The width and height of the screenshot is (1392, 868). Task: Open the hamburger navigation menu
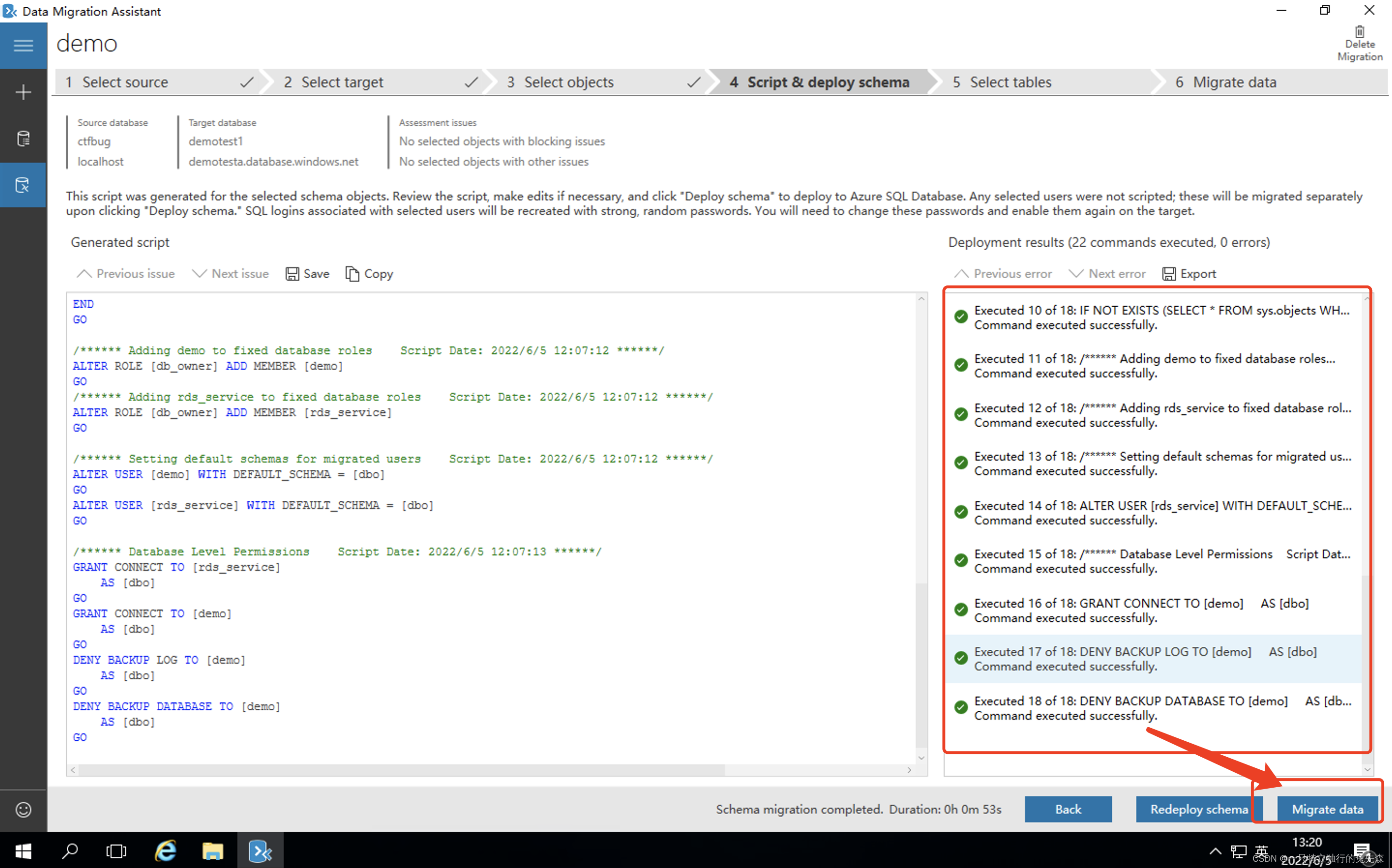coord(23,45)
